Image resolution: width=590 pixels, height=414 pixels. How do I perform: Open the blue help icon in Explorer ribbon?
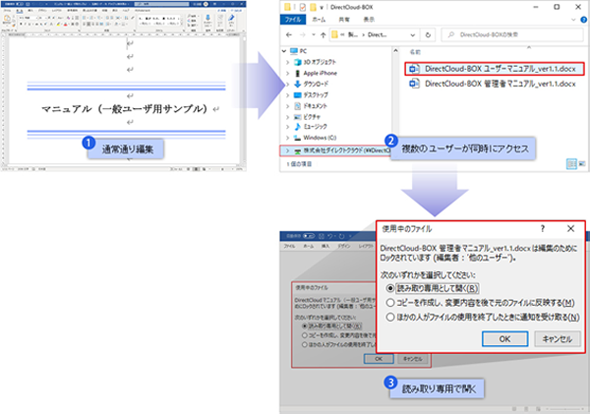[x=584, y=20]
